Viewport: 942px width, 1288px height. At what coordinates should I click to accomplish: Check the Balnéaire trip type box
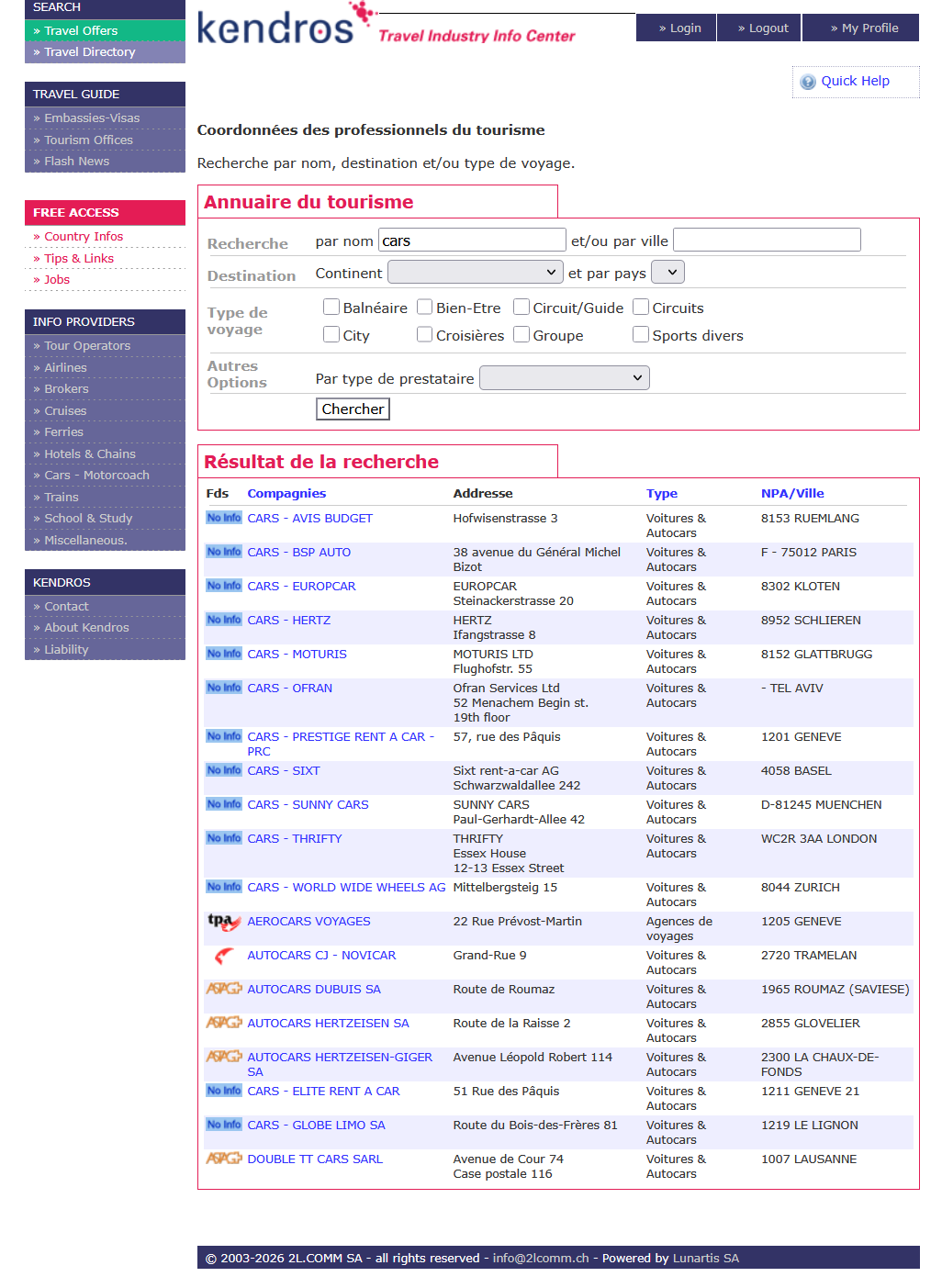[331, 307]
